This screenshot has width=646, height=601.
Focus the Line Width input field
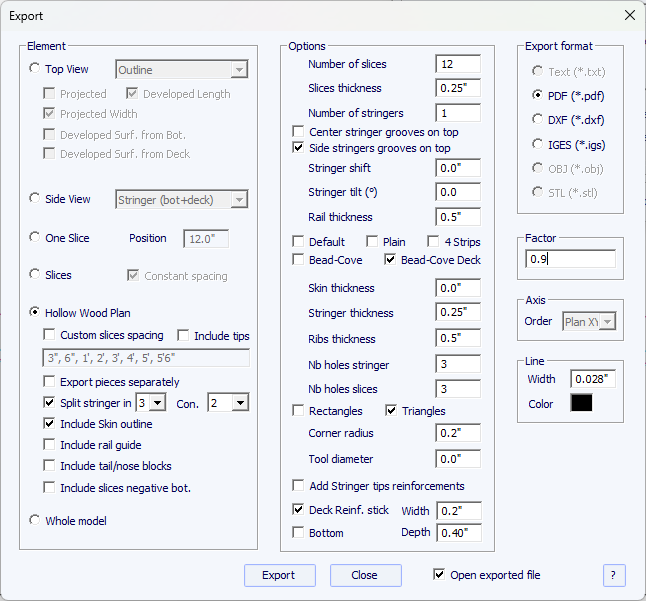click(x=593, y=379)
